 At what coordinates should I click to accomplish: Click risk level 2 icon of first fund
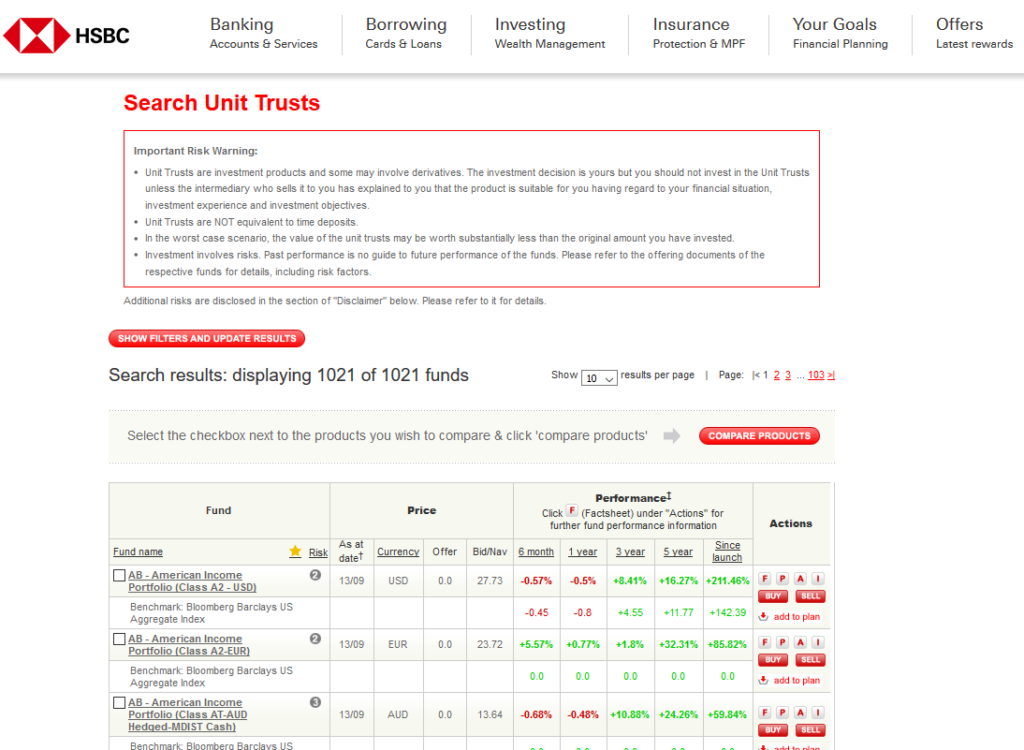click(x=315, y=576)
